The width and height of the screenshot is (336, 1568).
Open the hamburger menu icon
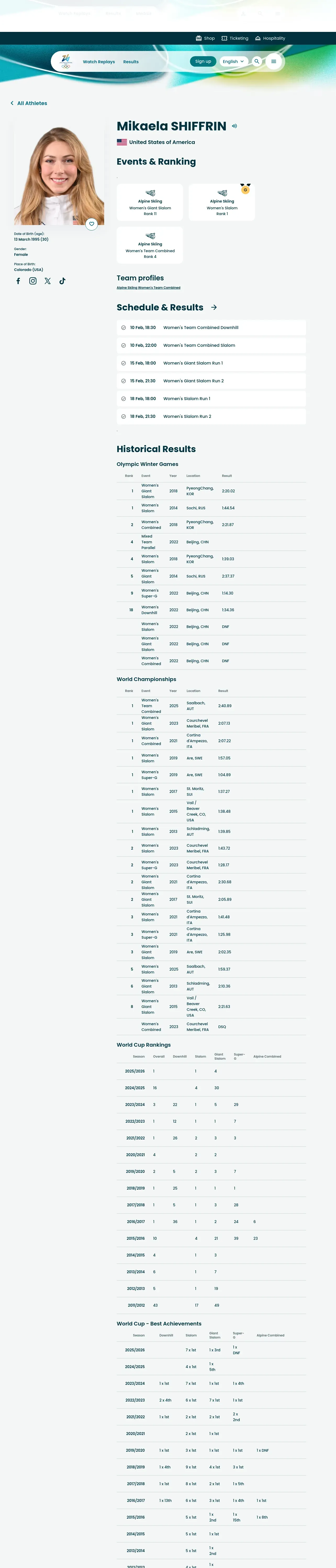click(274, 61)
